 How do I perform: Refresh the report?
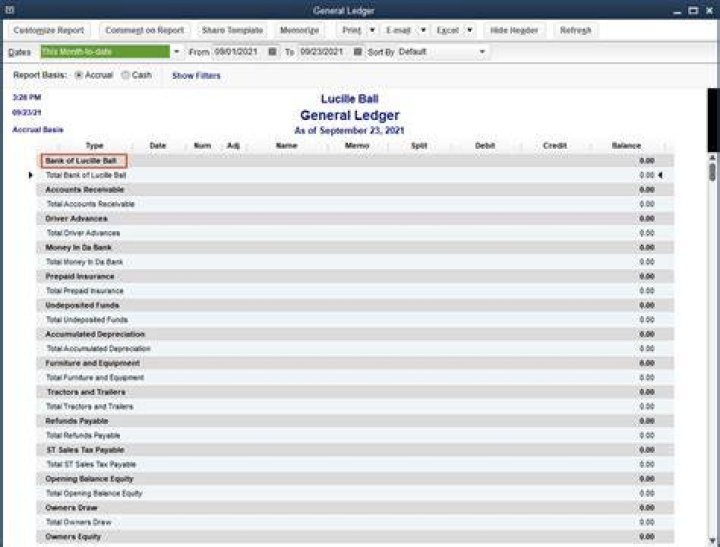(575, 30)
